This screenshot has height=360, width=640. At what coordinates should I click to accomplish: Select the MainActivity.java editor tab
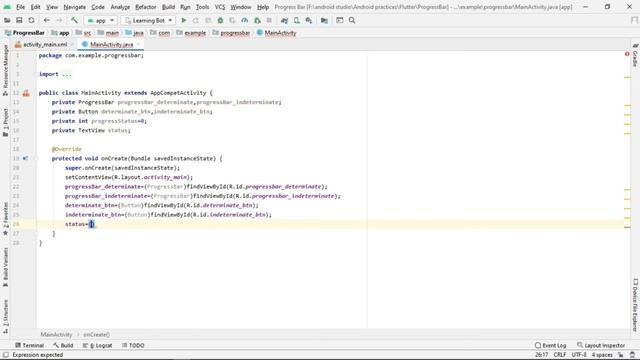click(111, 44)
